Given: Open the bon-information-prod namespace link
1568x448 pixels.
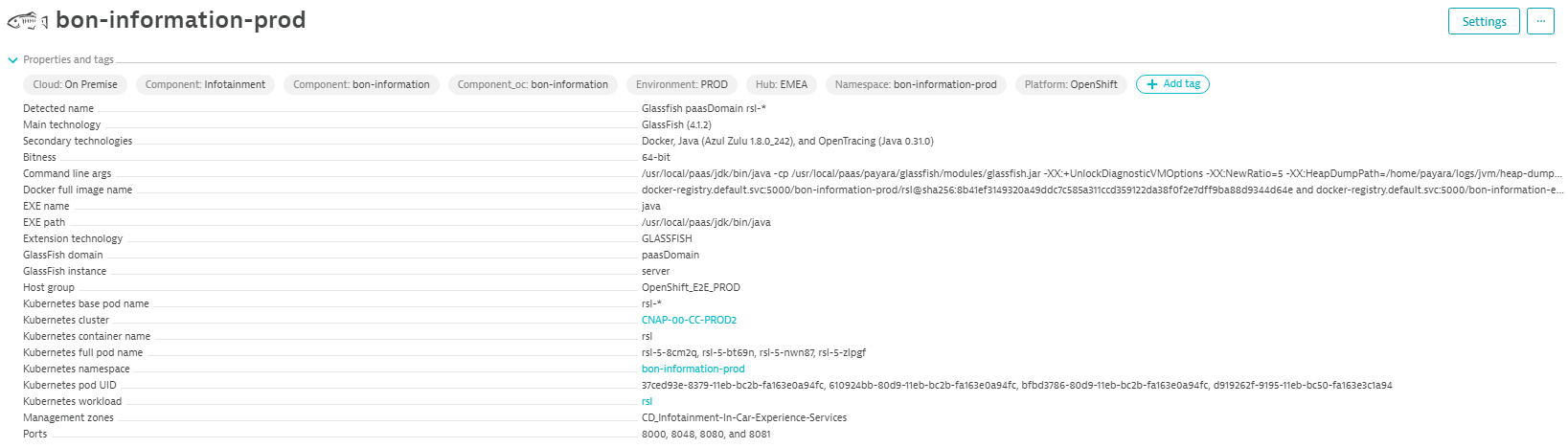Looking at the screenshot, I should (693, 369).
